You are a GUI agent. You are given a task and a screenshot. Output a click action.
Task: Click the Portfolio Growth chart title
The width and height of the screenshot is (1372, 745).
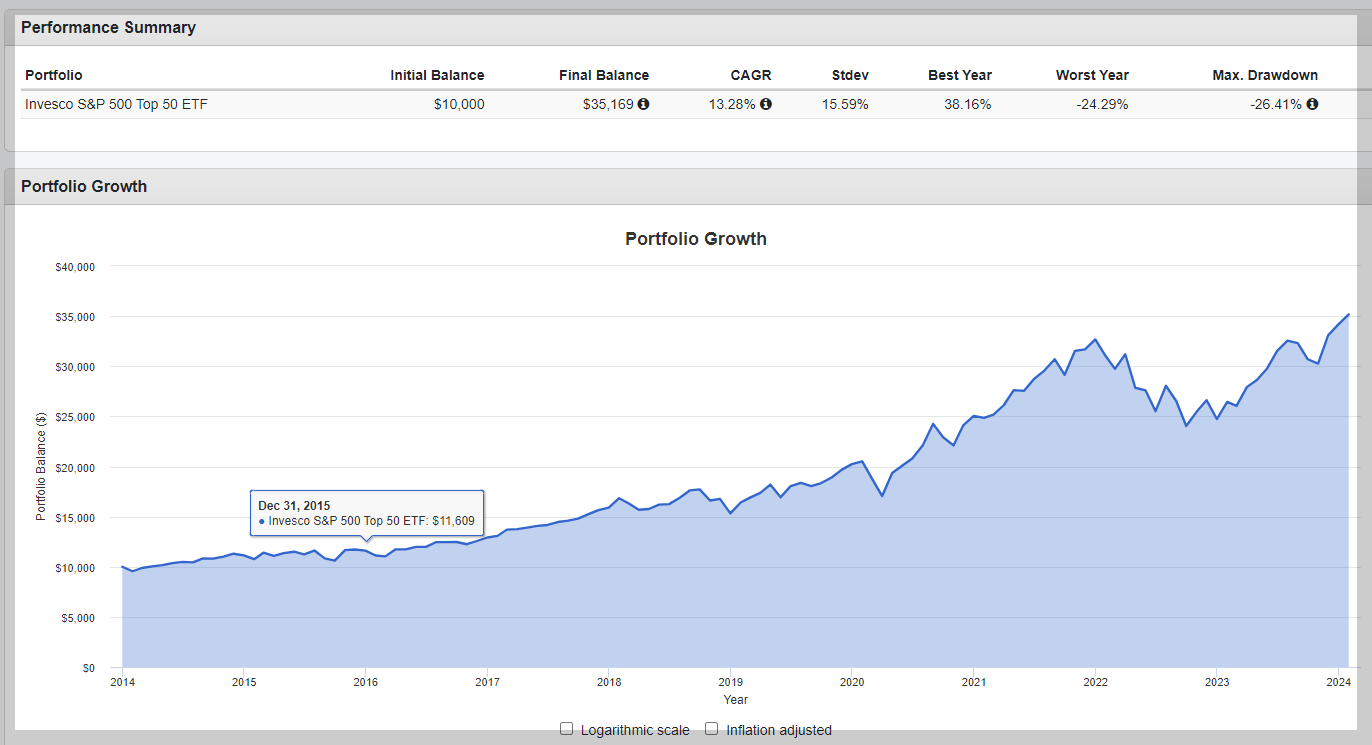tap(696, 239)
